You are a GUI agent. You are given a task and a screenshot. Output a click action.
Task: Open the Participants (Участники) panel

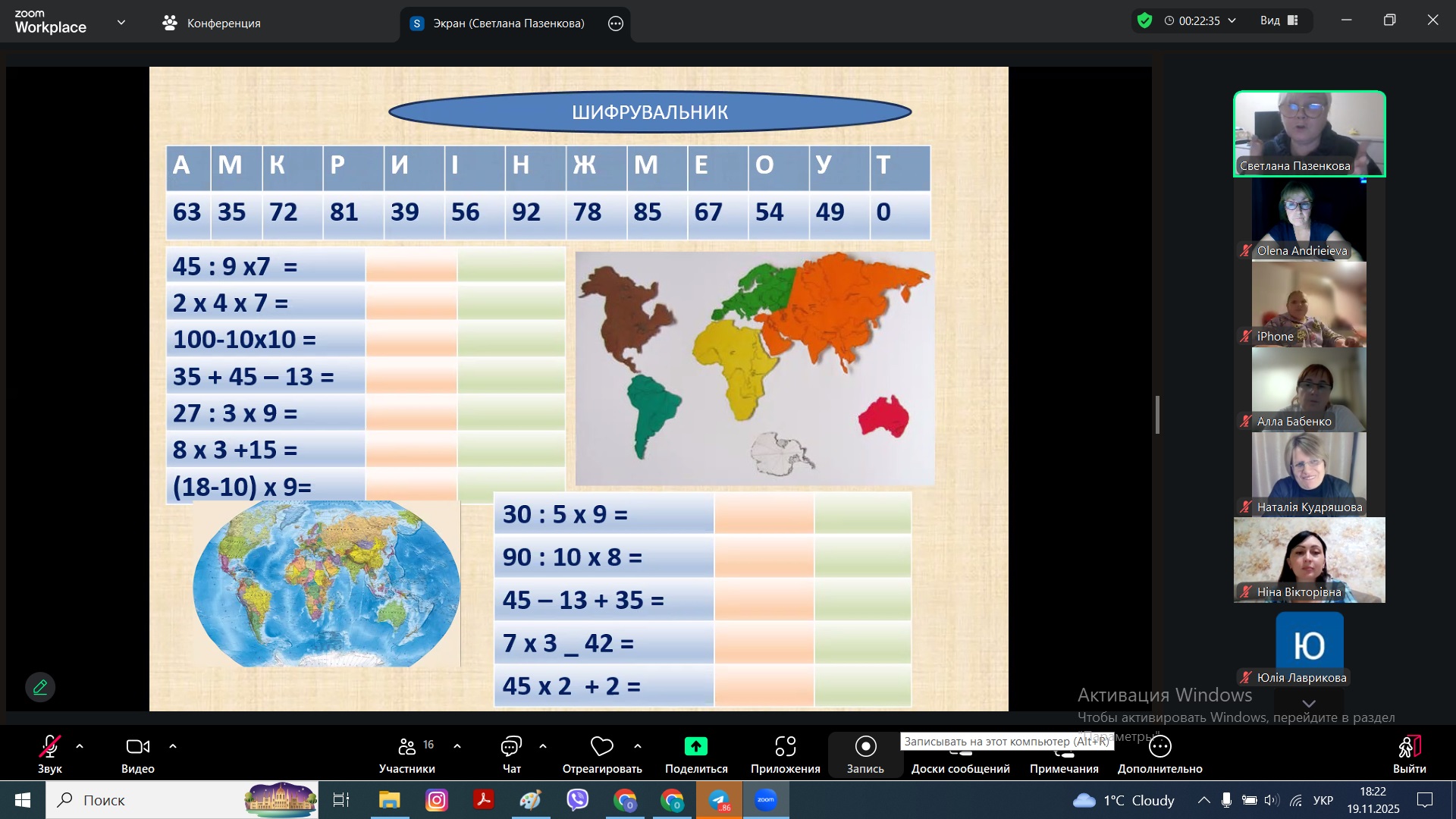tap(407, 747)
